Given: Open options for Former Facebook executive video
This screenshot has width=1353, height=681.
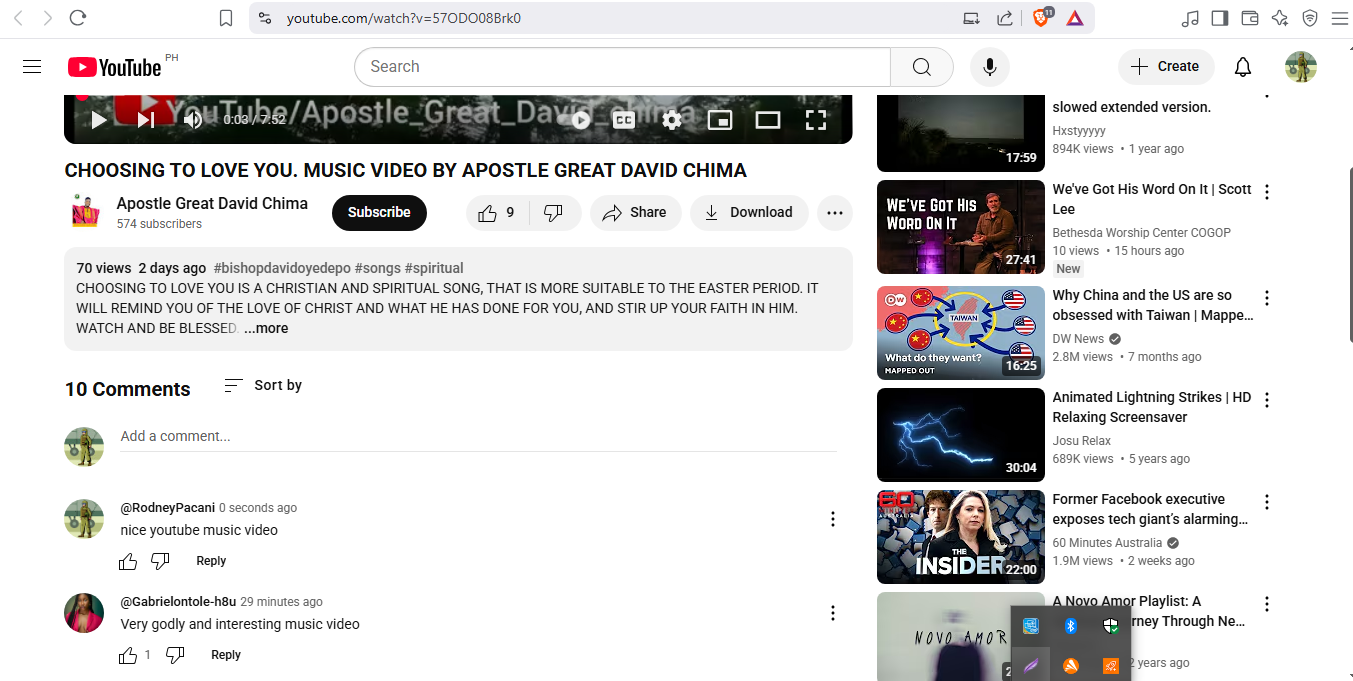Looking at the screenshot, I should (1267, 502).
